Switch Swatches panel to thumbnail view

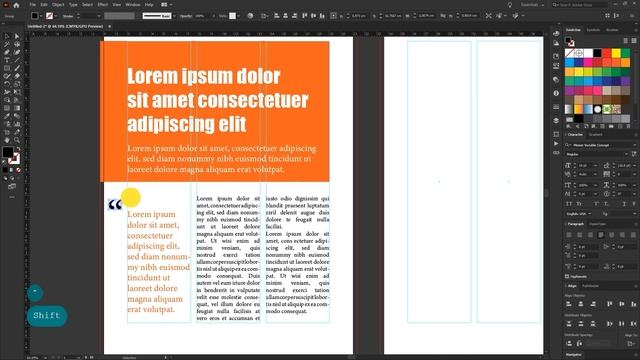pos(634,40)
